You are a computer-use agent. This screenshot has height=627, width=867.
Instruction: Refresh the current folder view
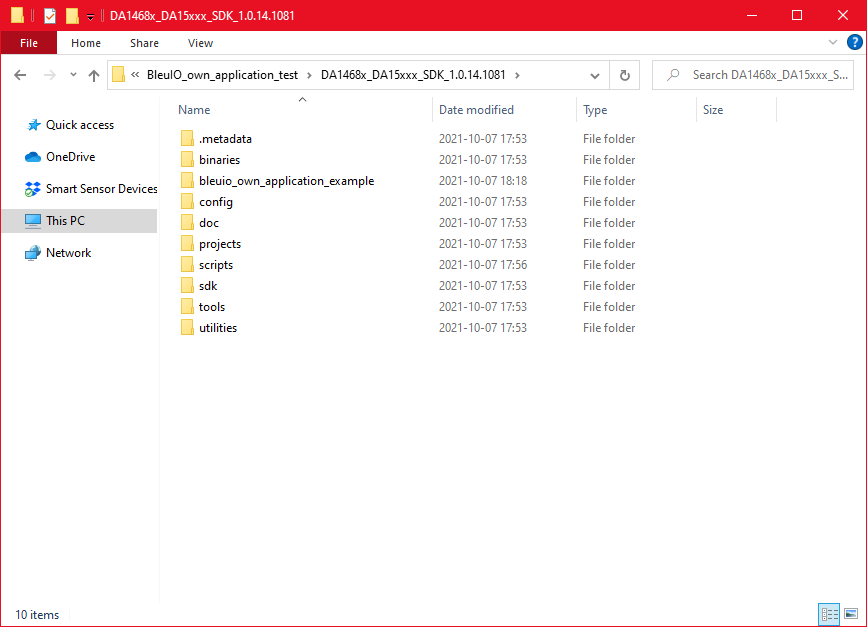pos(625,75)
